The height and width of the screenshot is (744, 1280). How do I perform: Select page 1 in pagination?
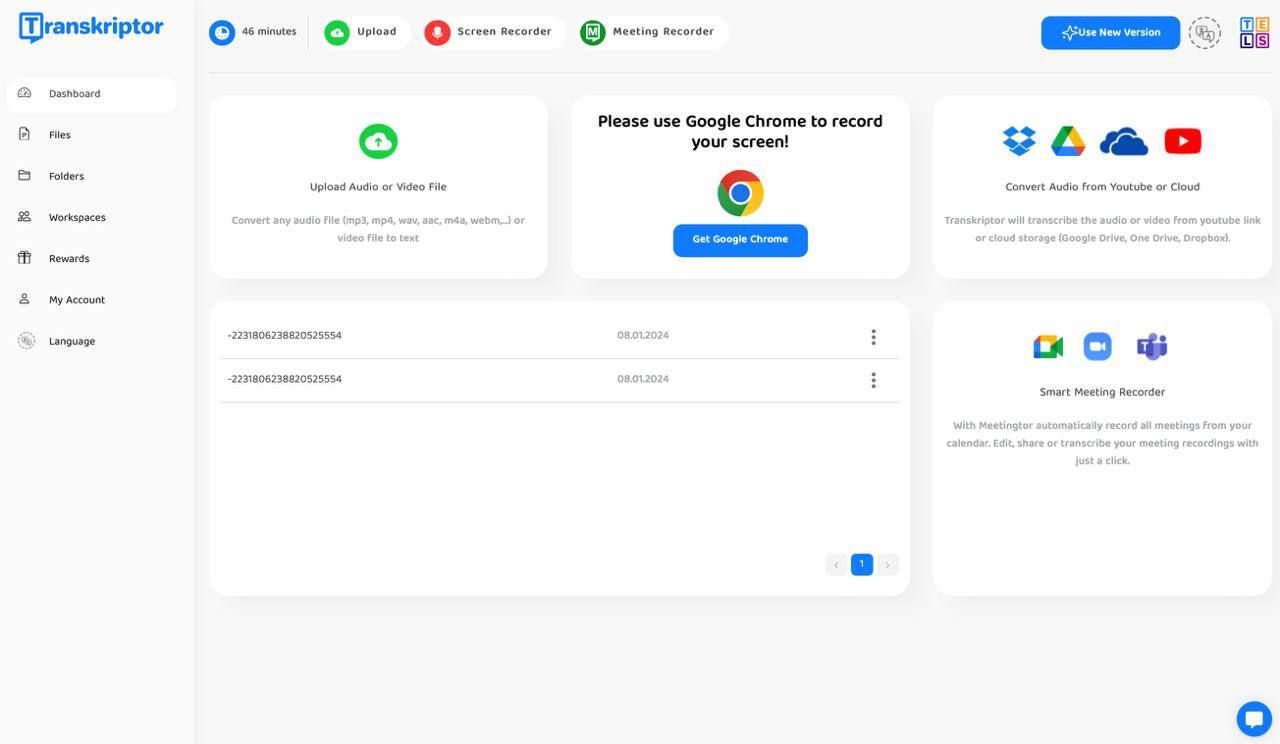coord(861,563)
